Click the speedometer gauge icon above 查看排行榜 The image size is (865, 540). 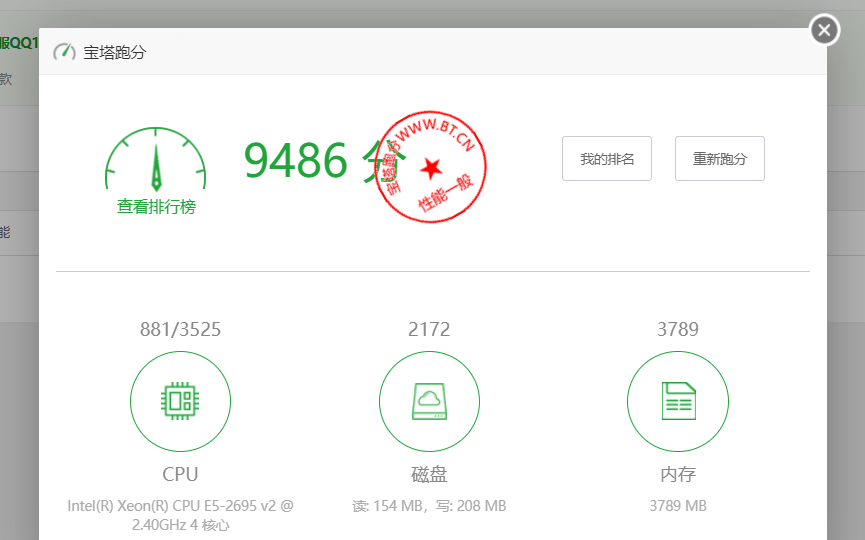(x=156, y=159)
